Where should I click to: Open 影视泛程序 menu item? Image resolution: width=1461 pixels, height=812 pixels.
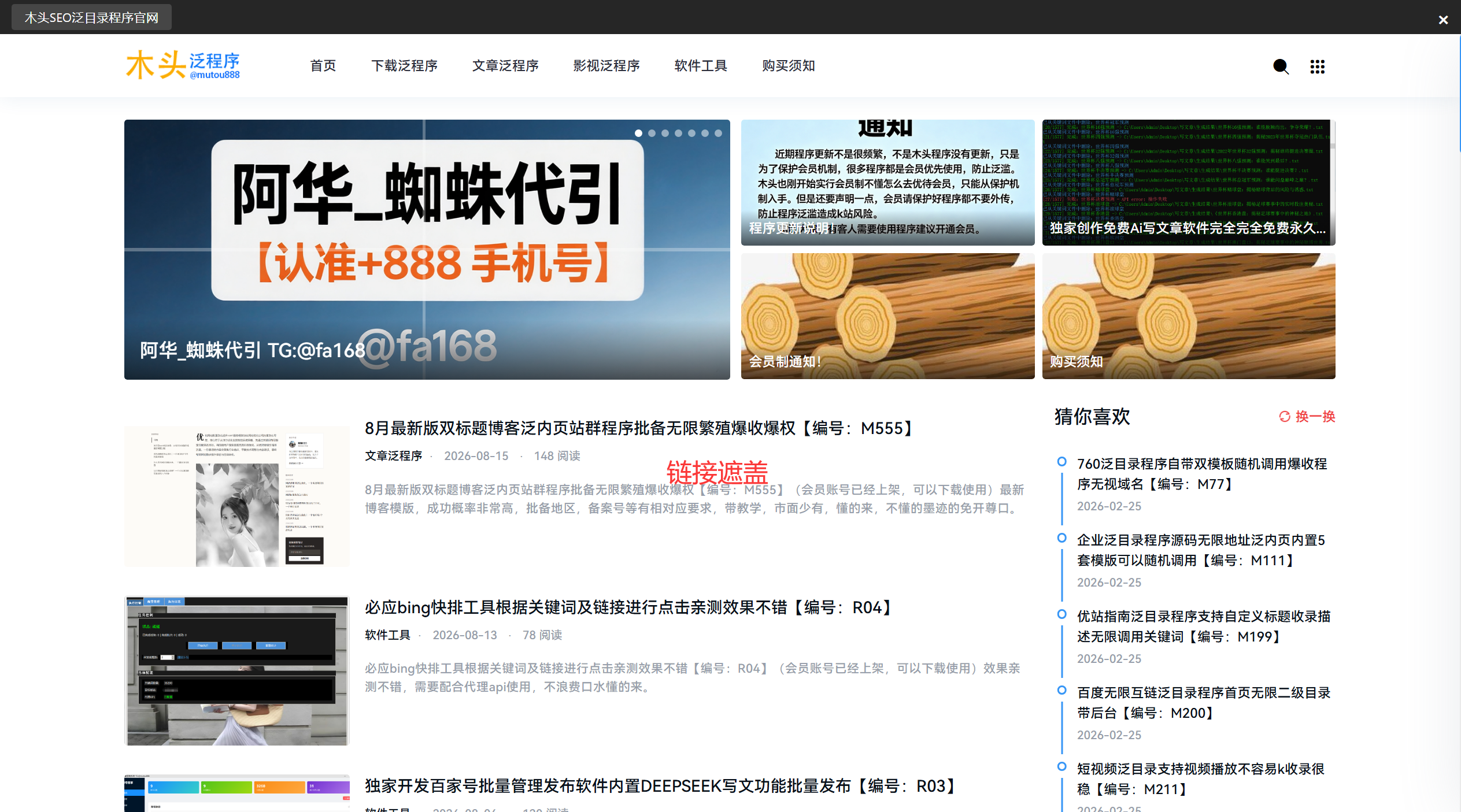pos(606,65)
